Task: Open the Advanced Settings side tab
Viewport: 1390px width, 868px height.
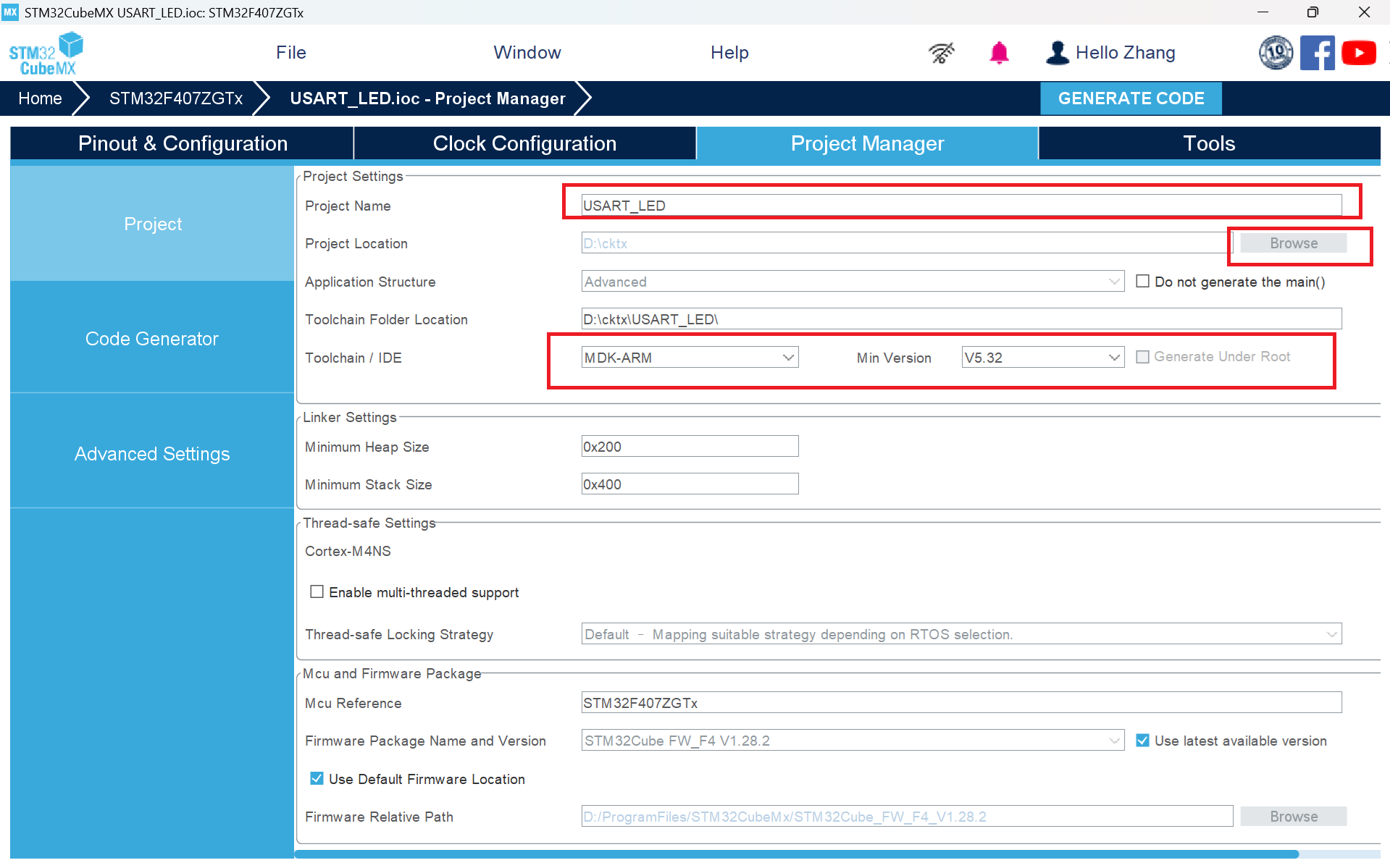Action: 152,454
